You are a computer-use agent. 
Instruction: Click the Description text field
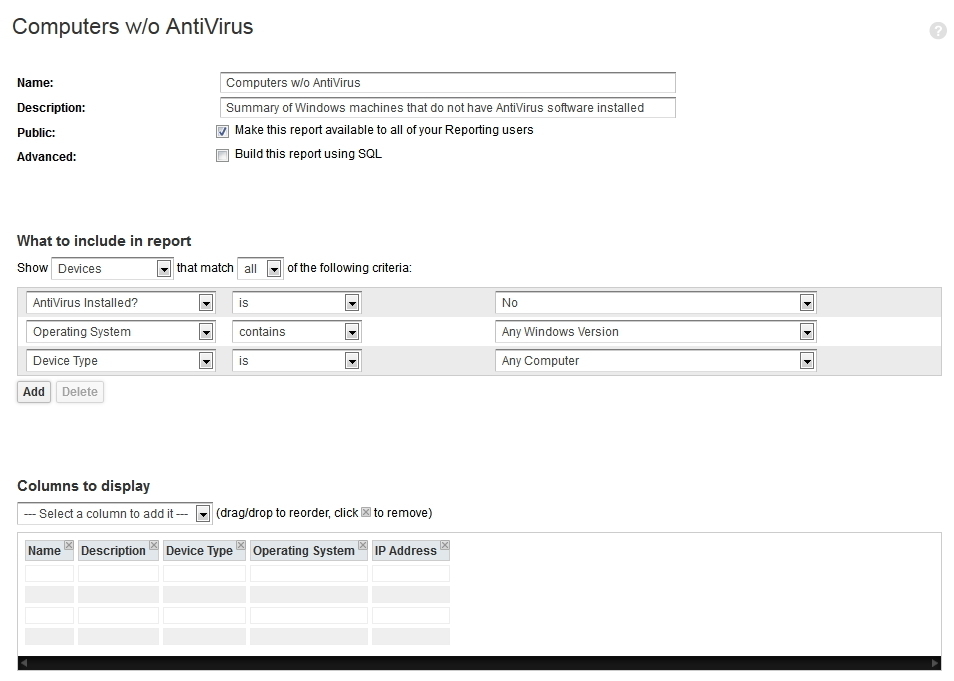(447, 107)
